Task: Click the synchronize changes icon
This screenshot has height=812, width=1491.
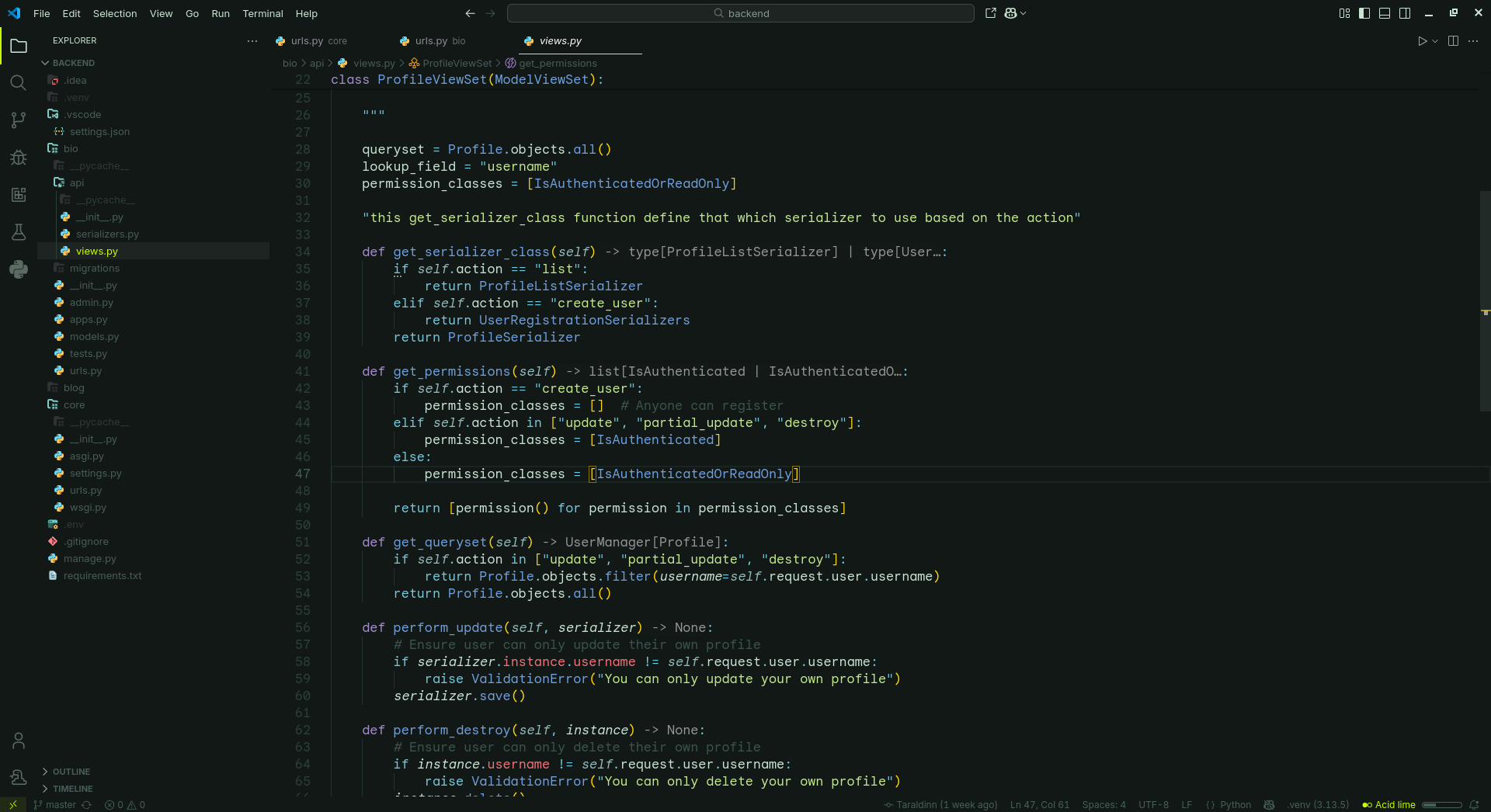Action: click(86, 805)
